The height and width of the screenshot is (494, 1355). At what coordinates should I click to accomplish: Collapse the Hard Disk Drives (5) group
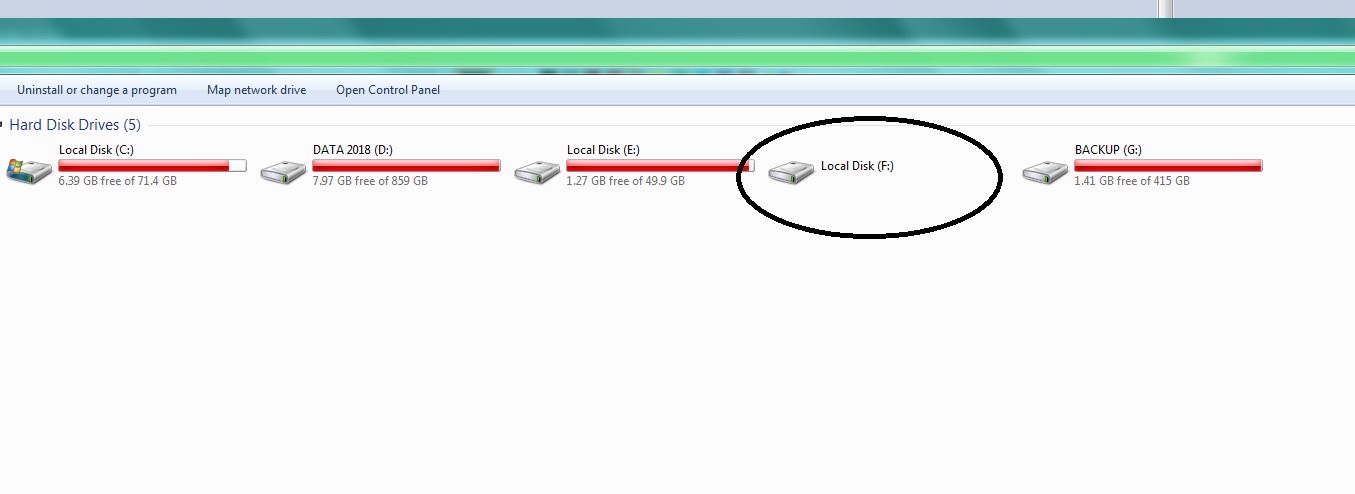[75, 125]
